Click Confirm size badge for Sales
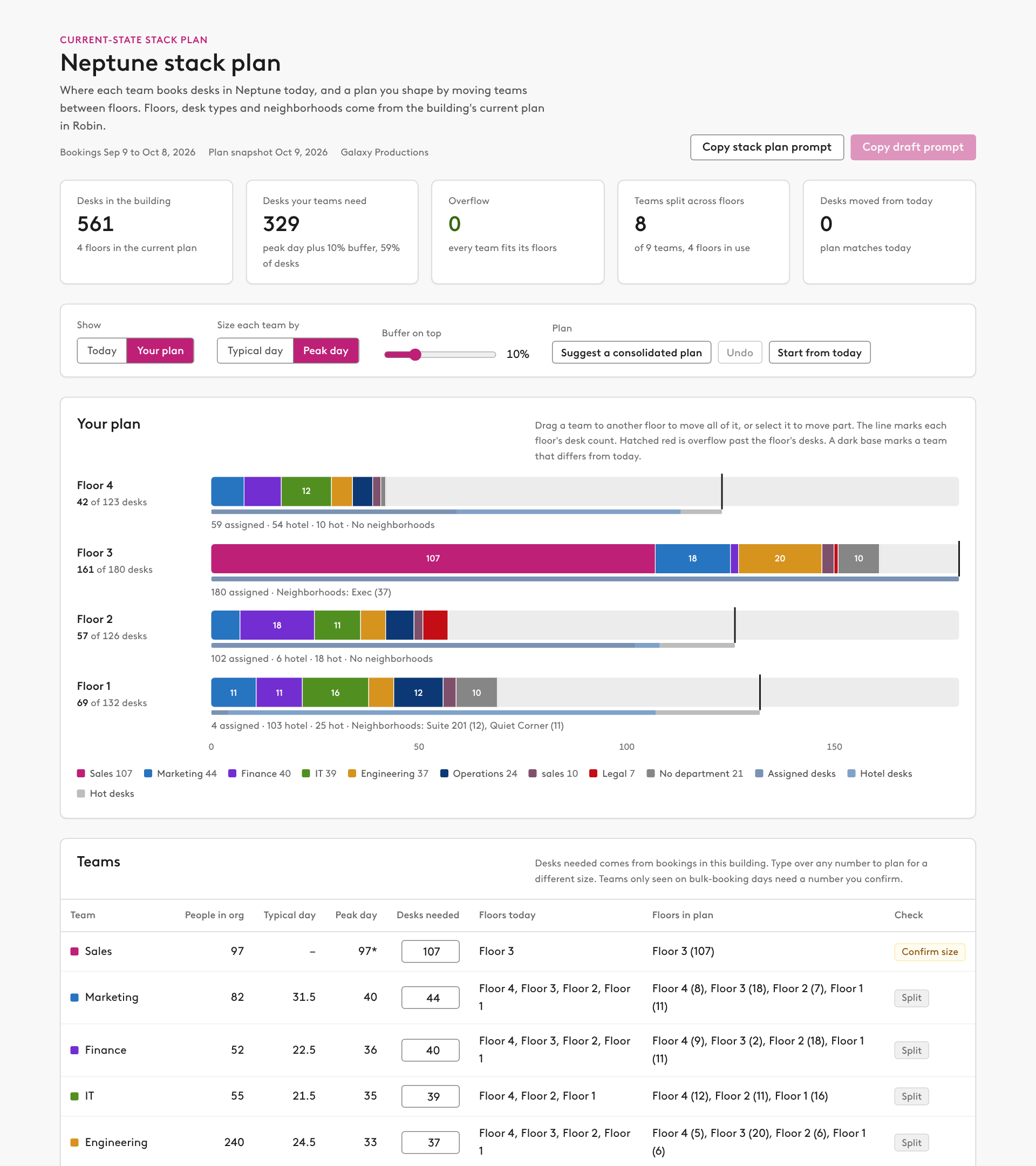Viewport: 1036px width, 1166px height. point(929,952)
